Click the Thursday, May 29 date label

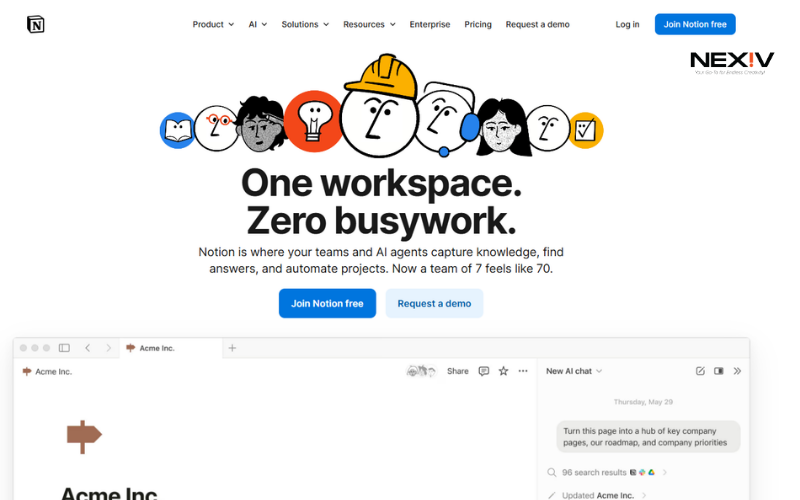[x=643, y=402]
